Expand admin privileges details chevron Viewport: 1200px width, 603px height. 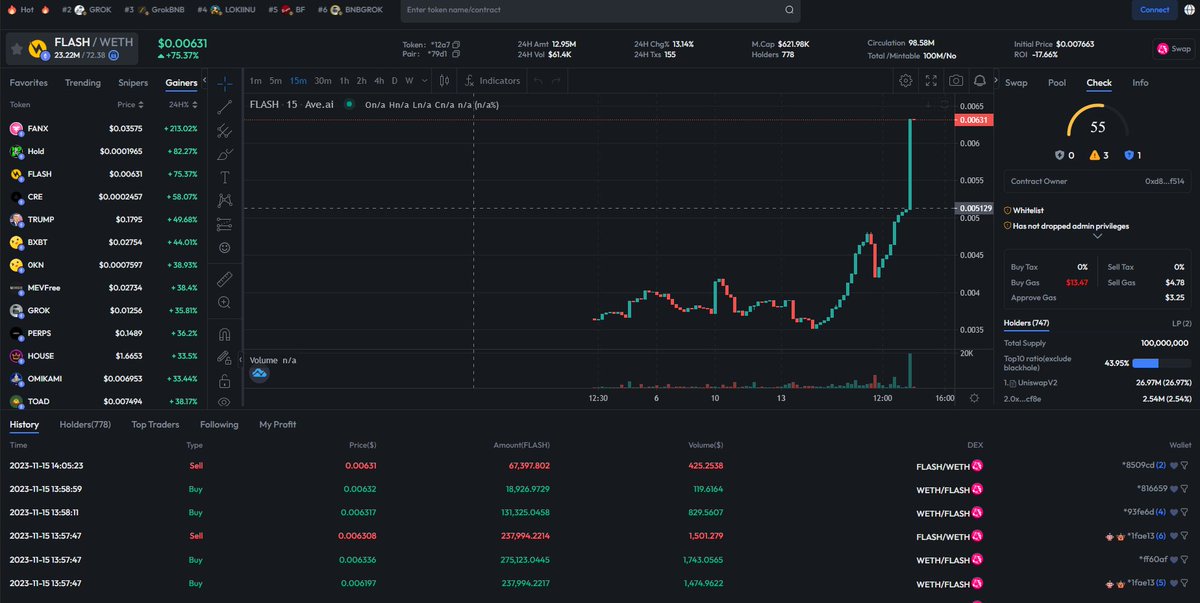[1097, 237]
